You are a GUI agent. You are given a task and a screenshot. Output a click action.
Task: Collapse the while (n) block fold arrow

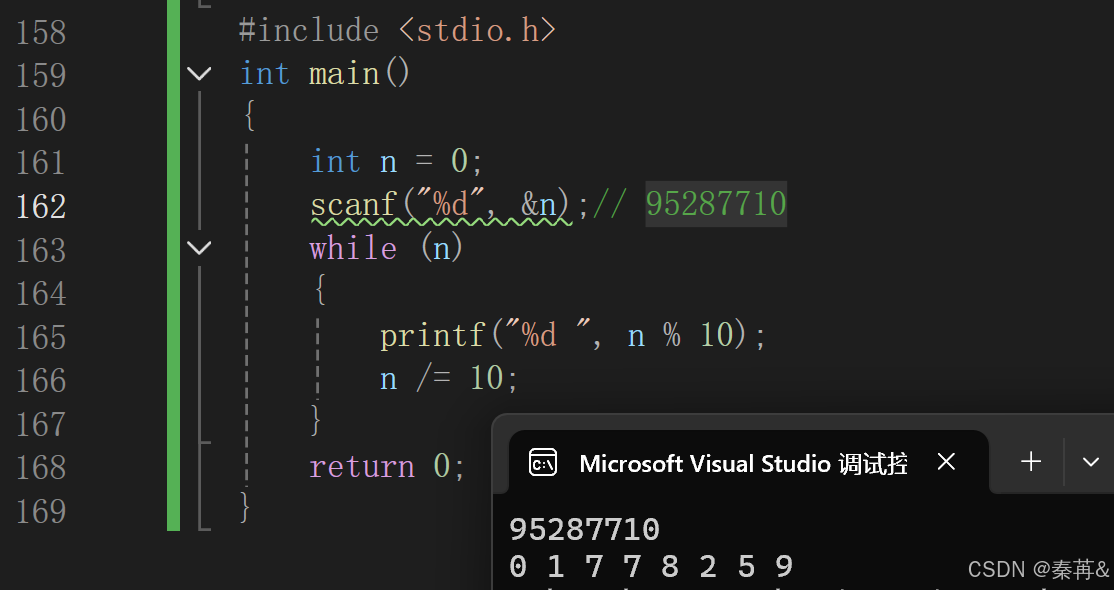(199, 247)
